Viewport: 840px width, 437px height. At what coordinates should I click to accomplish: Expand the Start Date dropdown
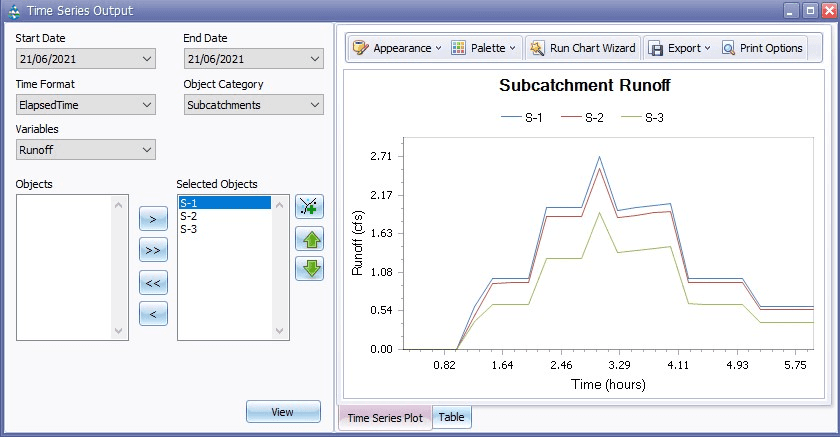click(x=148, y=60)
